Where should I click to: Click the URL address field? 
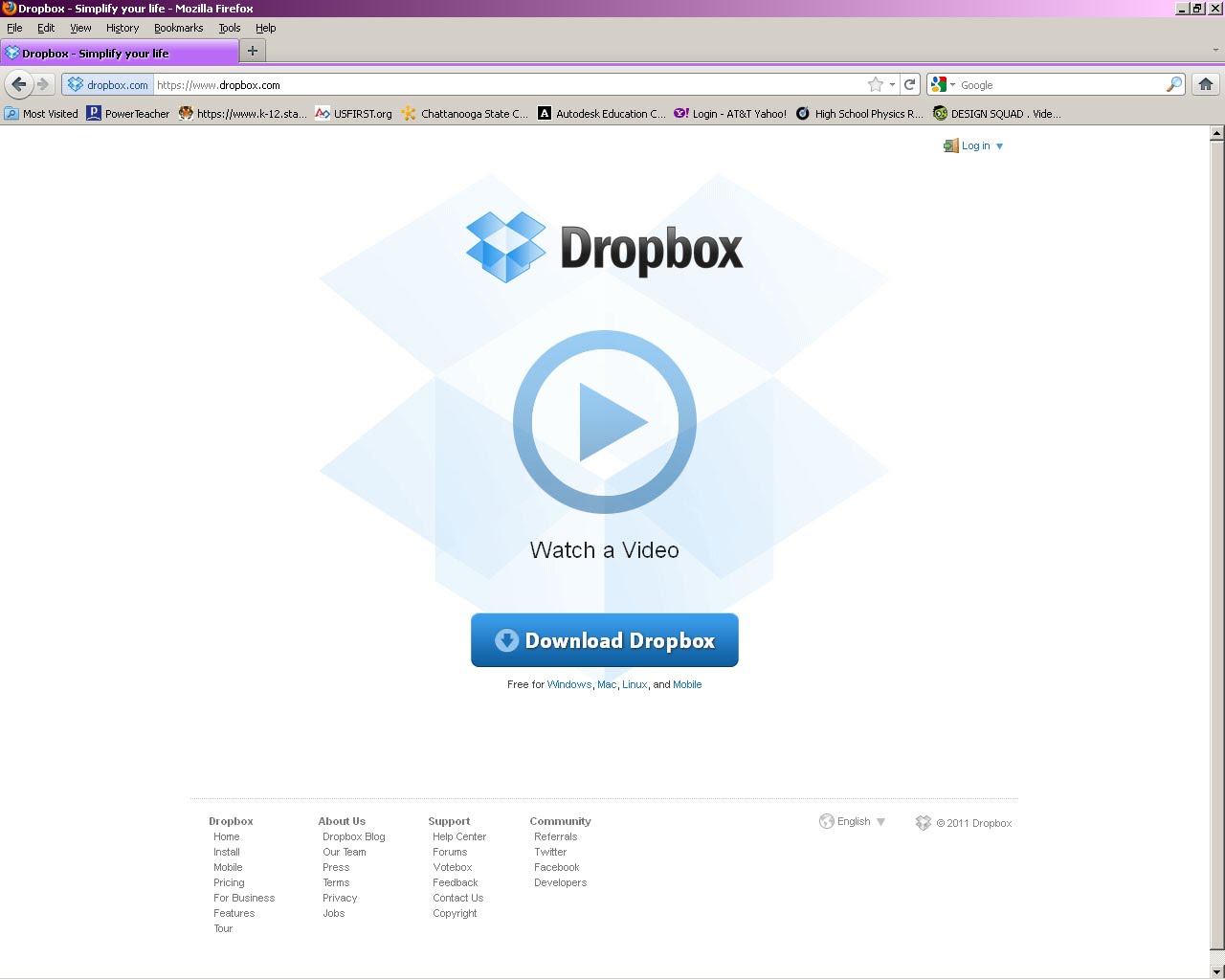[x=507, y=84]
